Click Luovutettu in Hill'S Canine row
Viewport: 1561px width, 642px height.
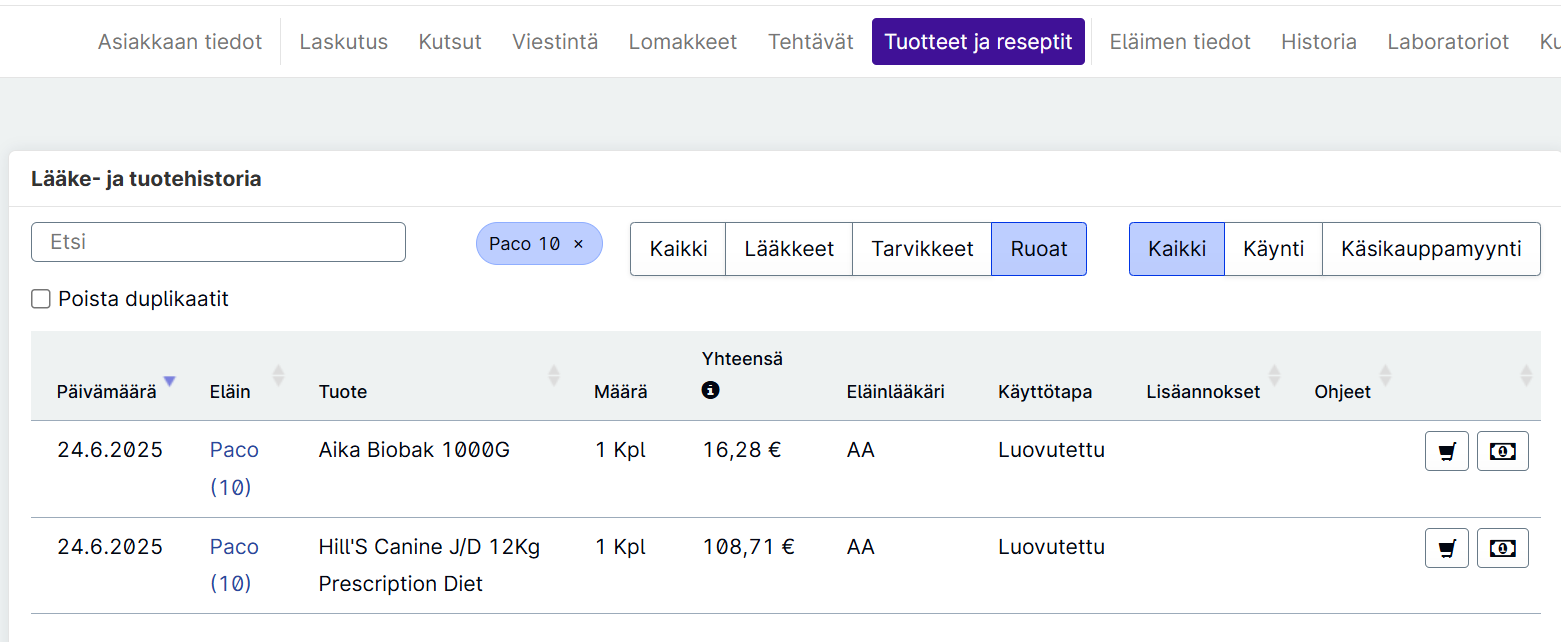click(1051, 547)
